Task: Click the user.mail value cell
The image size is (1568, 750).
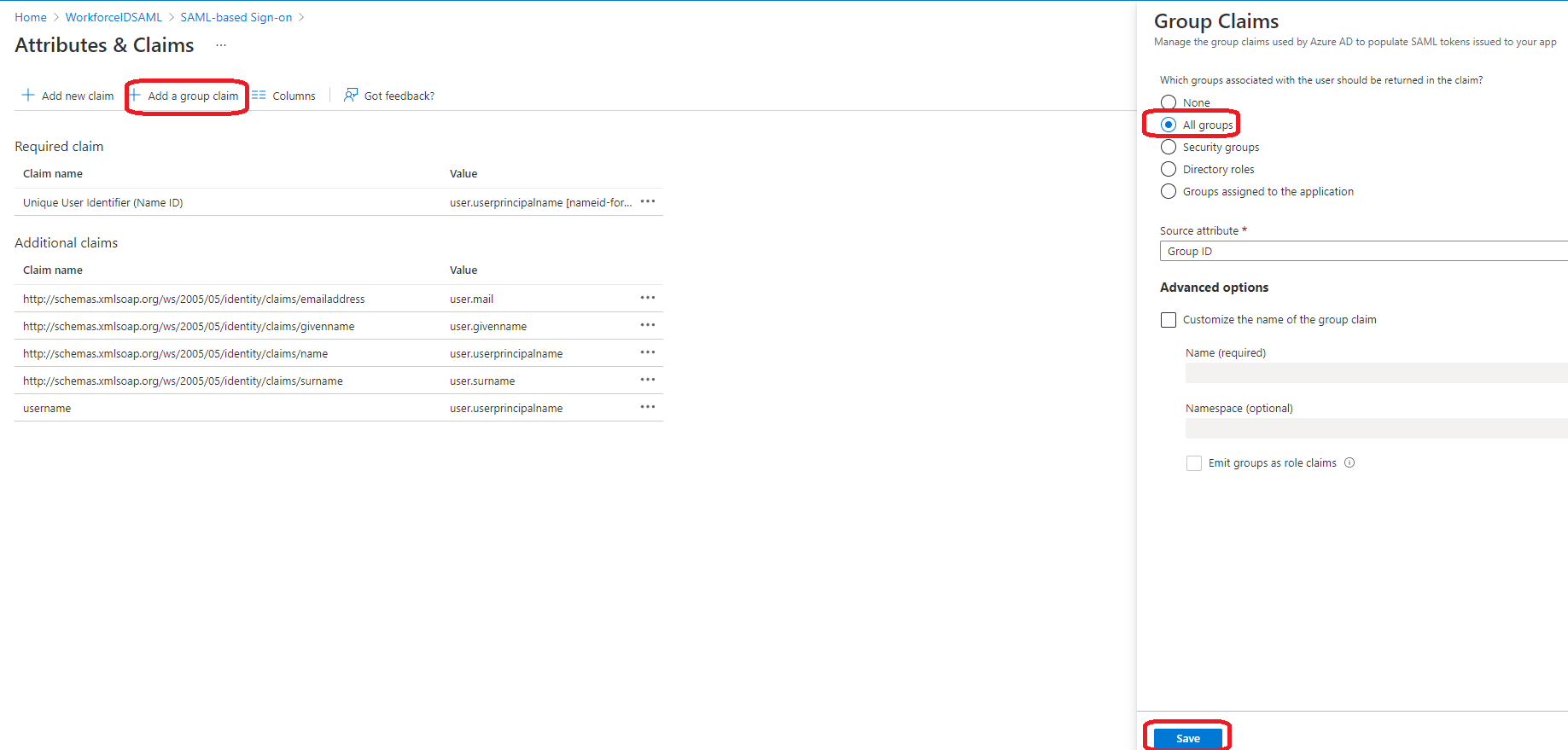Action: [x=471, y=299]
